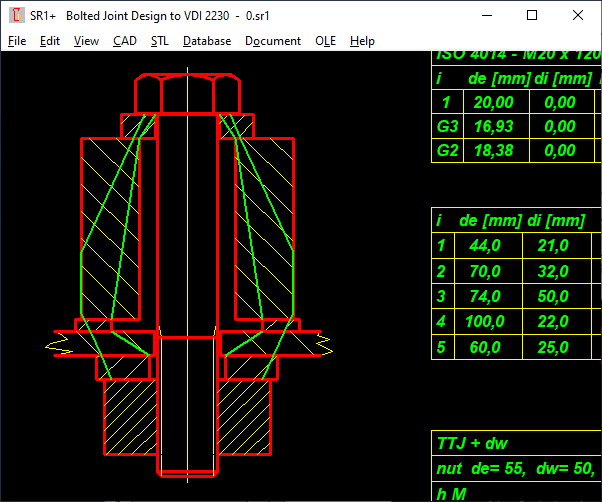Click the G2 row label in the bolt table
The image size is (602, 502).
[448, 150]
